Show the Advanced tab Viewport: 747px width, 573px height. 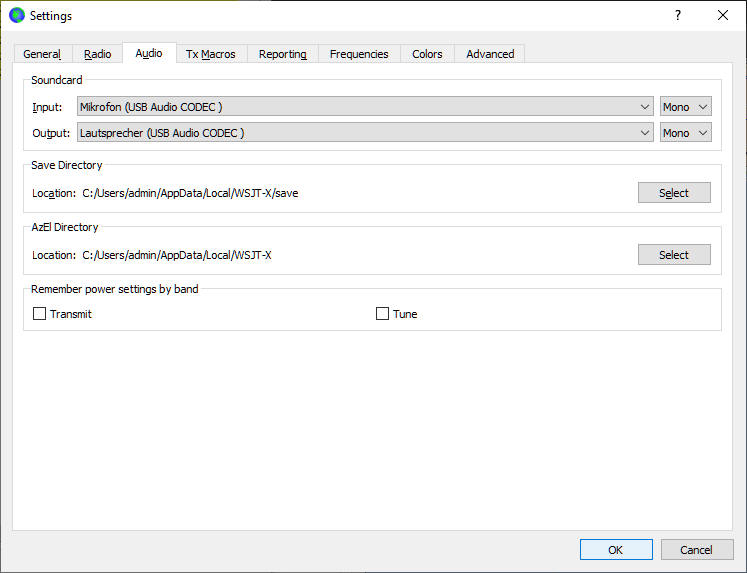click(490, 54)
